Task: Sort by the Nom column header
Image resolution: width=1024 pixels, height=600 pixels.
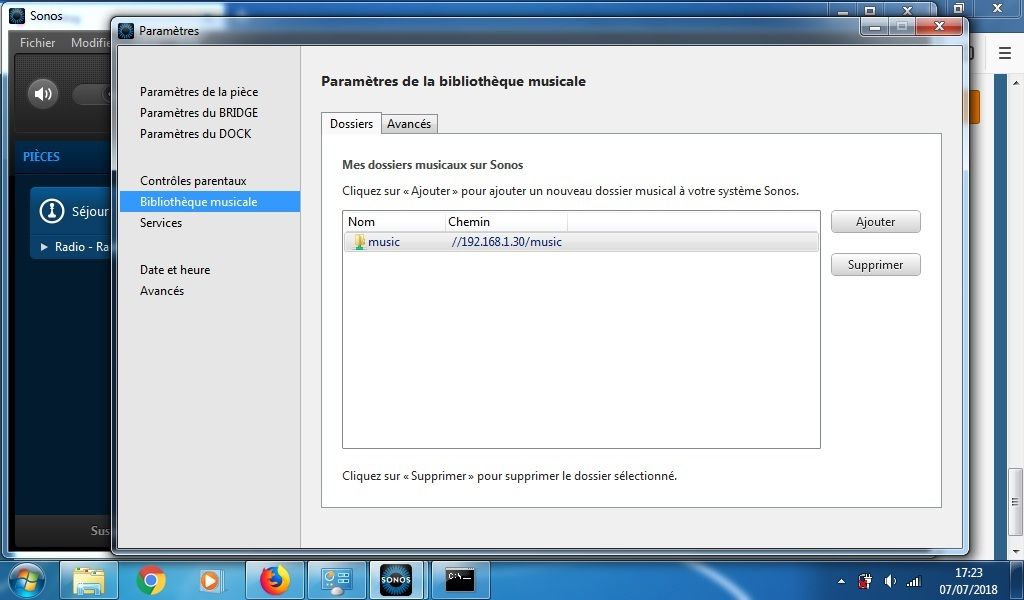Action: coord(394,221)
